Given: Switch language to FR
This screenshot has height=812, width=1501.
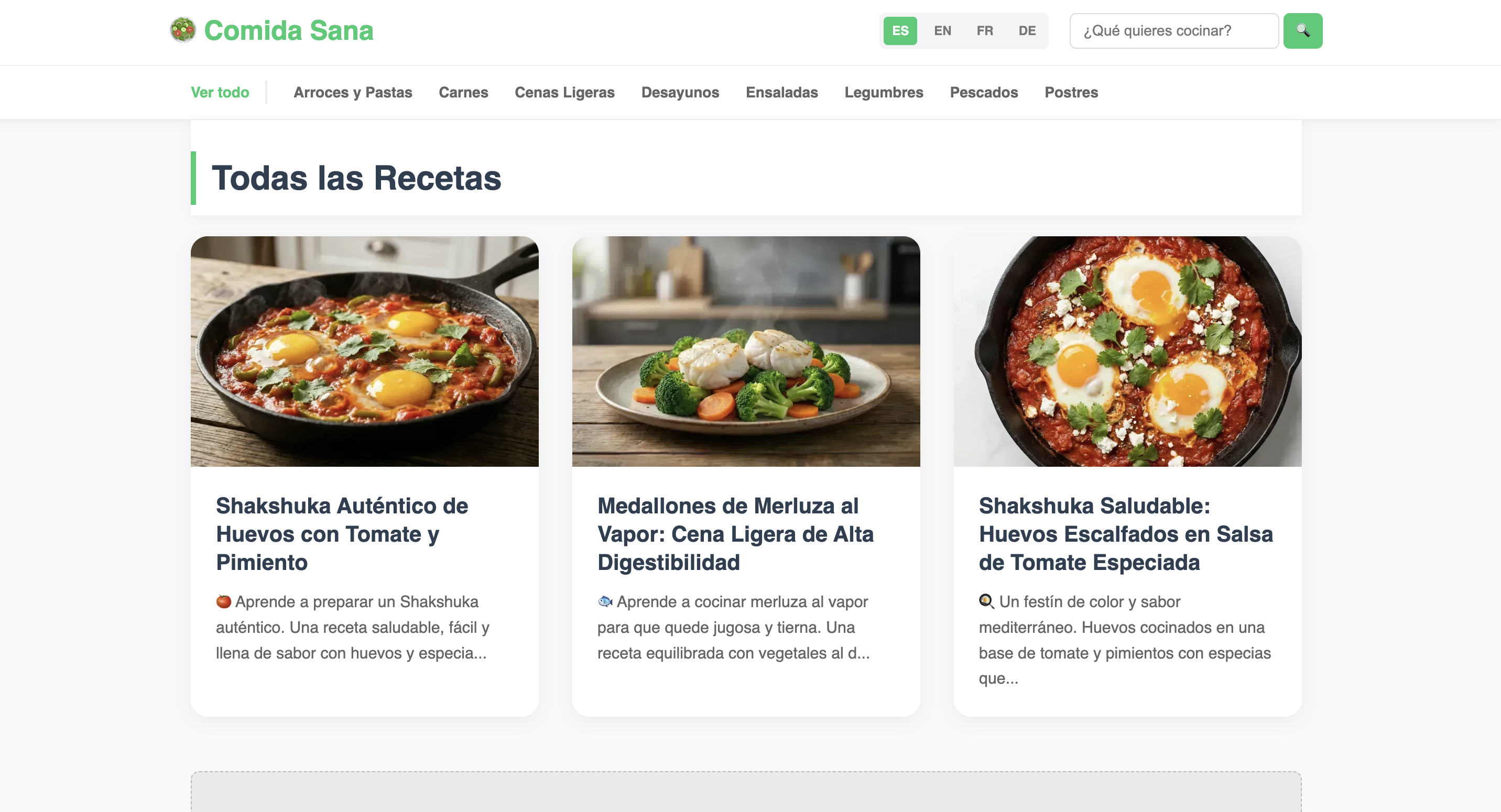Looking at the screenshot, I should 985,31.
